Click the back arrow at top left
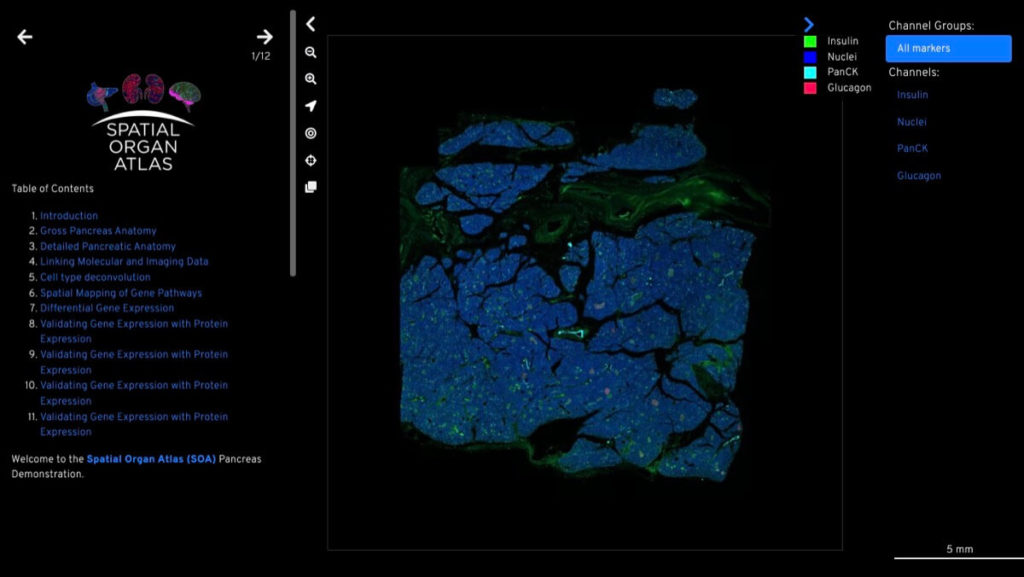Viewport: 1024px width, 577px height. pos(25,37)
